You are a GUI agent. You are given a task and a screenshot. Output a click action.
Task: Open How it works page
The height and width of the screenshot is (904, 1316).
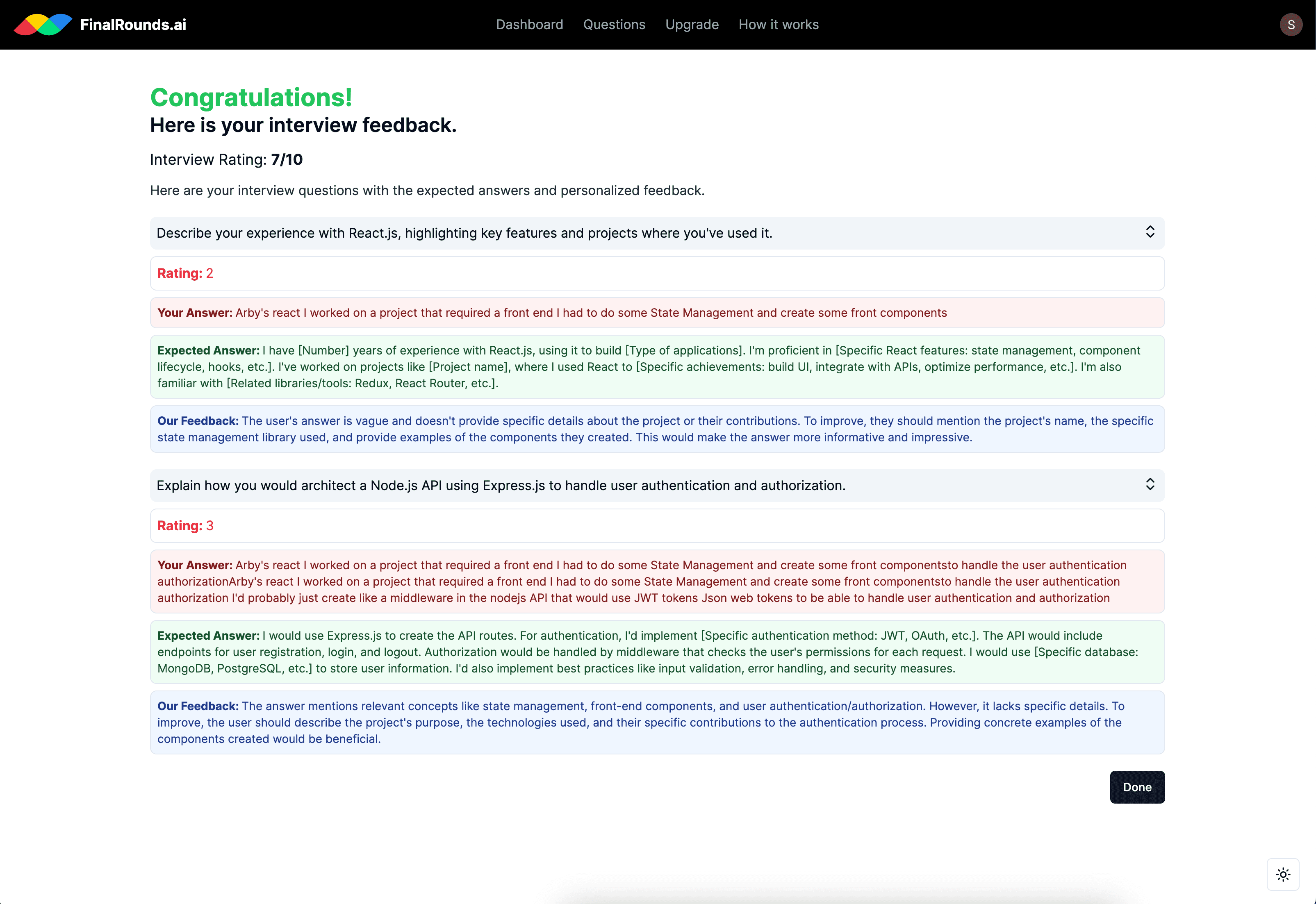[779, 24]
